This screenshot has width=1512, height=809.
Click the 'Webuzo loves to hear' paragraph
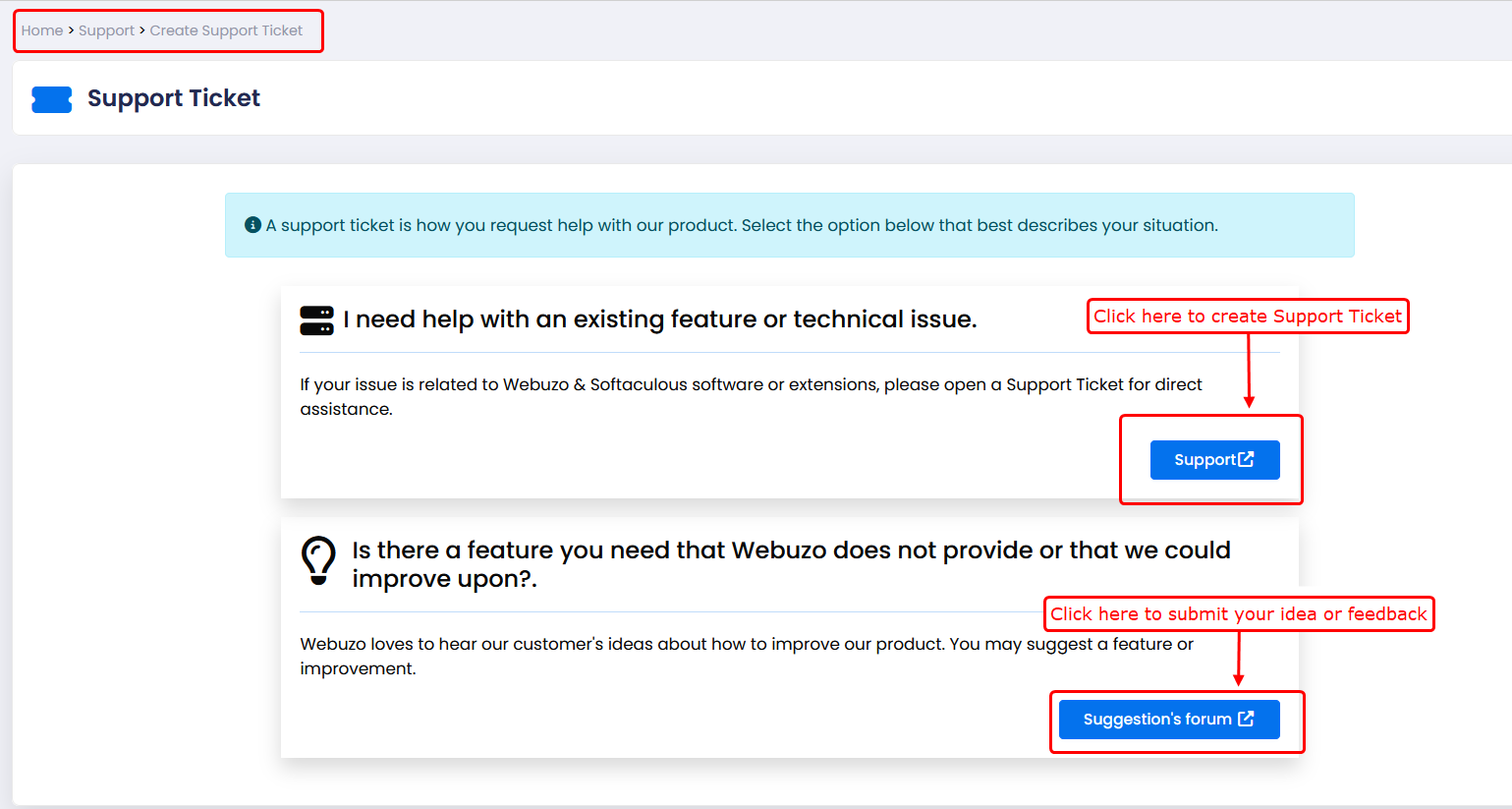click(747, 656)
